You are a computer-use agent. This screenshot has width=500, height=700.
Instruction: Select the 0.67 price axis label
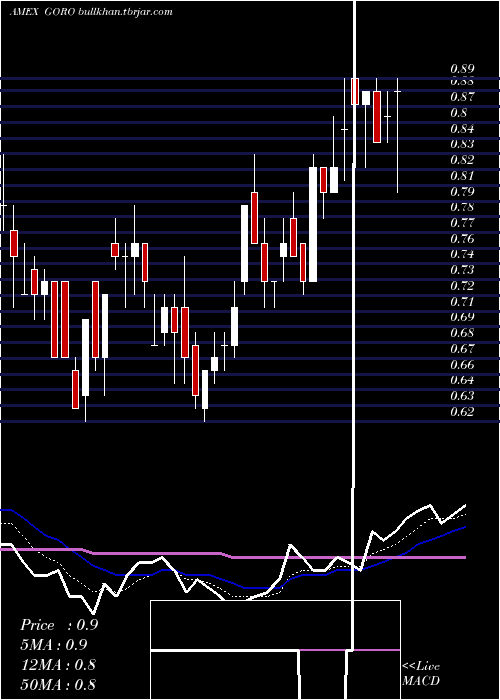pyautogui.click(x=462, y=349)
